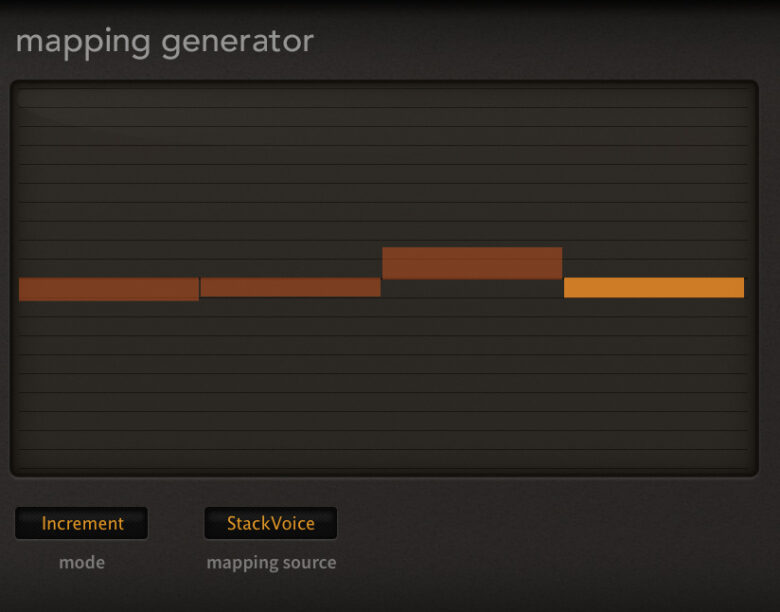780x612 pixels.
Task: Click empty gap just below third step bar
Action: click(472, 288)
